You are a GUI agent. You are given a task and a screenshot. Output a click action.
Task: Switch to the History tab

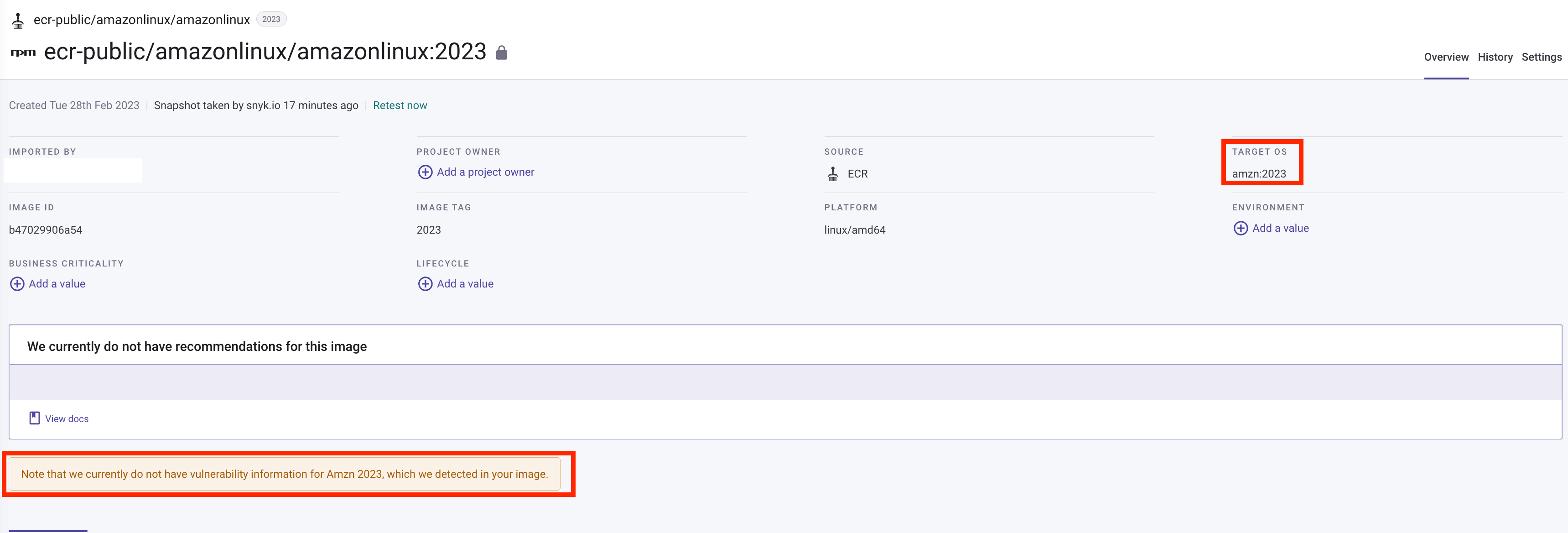[1495, 57]
